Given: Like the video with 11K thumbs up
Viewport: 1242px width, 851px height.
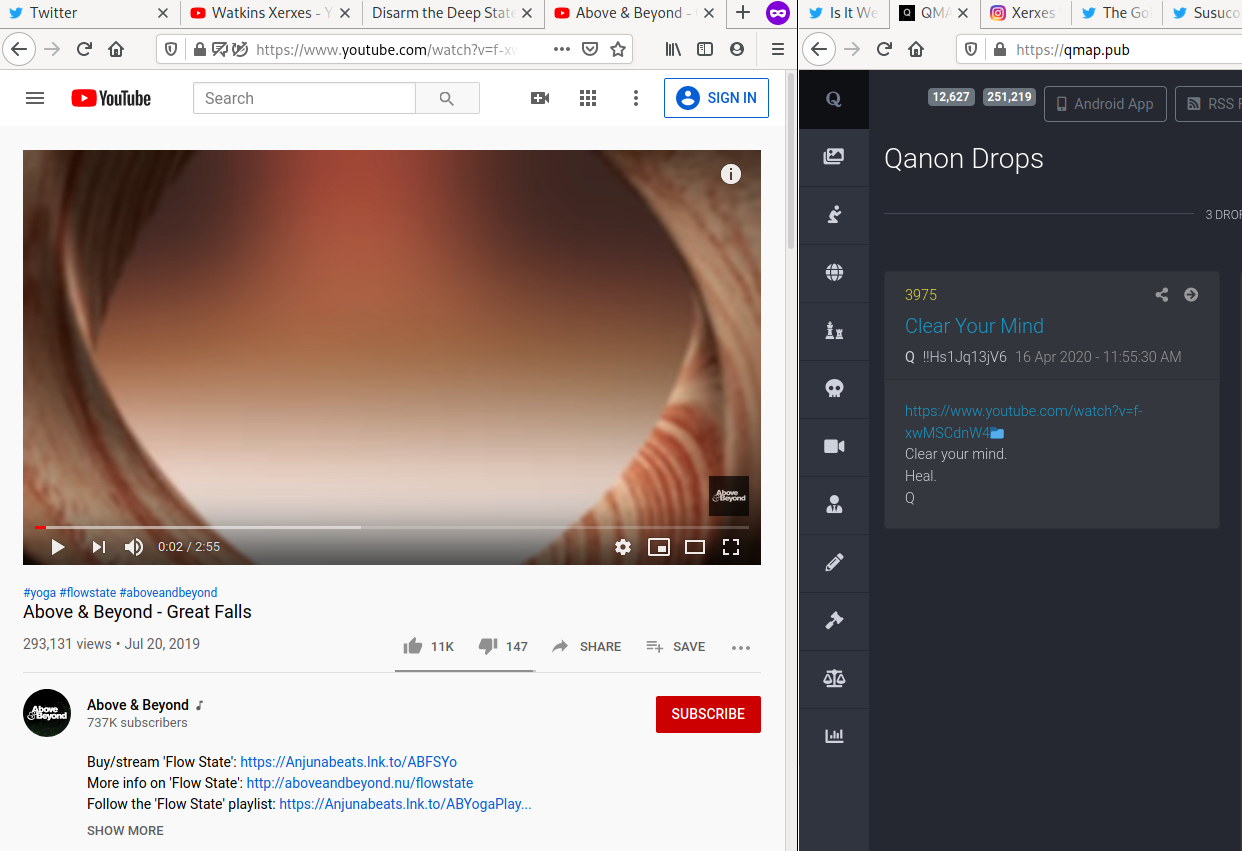Looking at the screenshot, I should pos(428,647).
